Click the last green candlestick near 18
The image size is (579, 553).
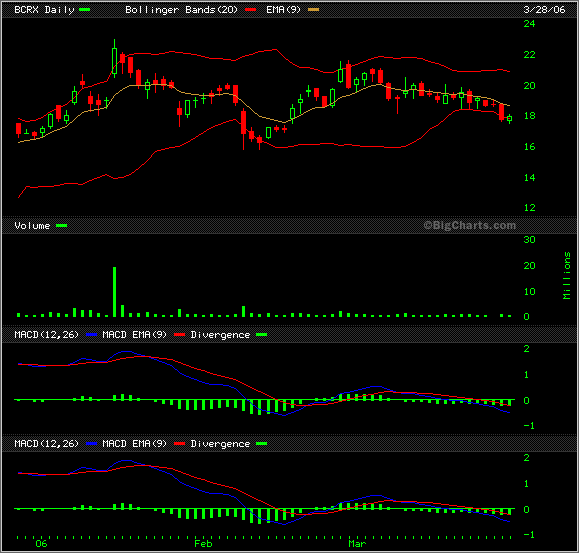click(510, 118)
